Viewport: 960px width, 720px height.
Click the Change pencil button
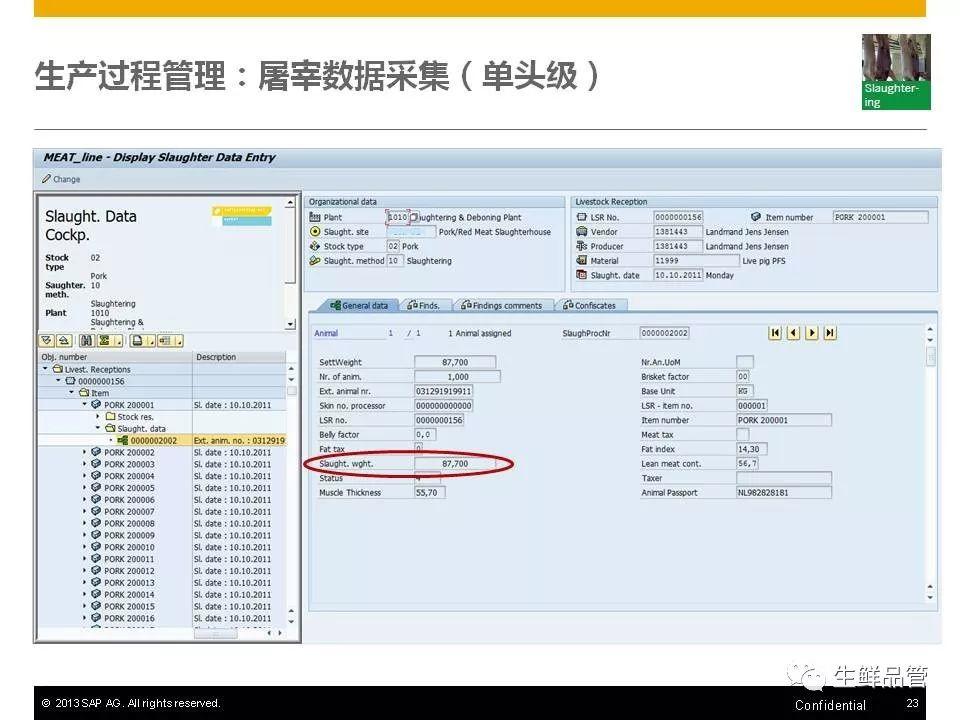[x=61, y=179]
